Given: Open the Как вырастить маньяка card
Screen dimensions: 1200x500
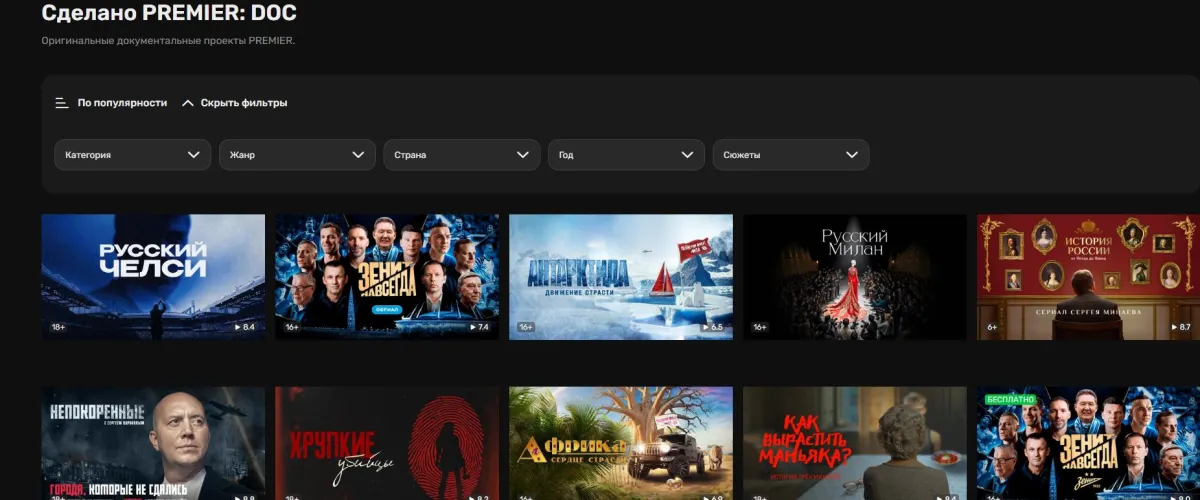Looking at the screenshot, I should tap(855, 443).
